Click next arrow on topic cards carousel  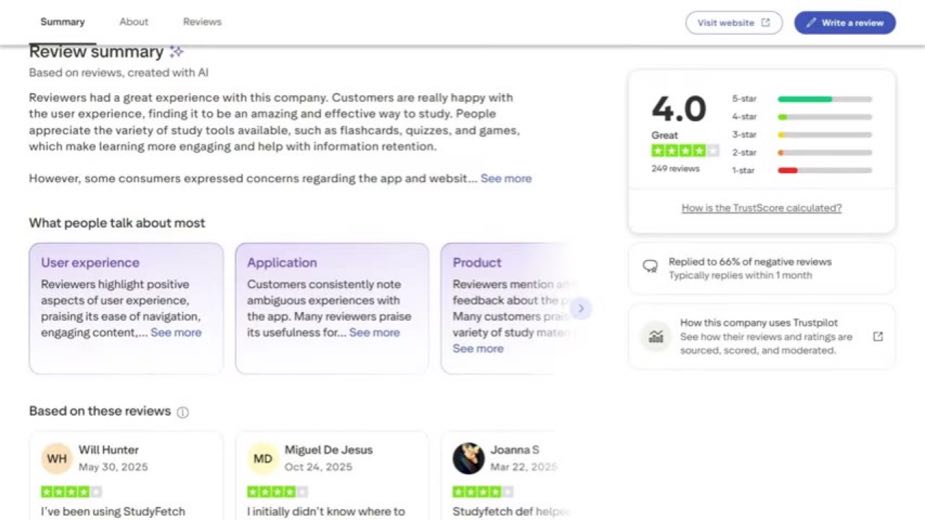[x=580, y=308]
